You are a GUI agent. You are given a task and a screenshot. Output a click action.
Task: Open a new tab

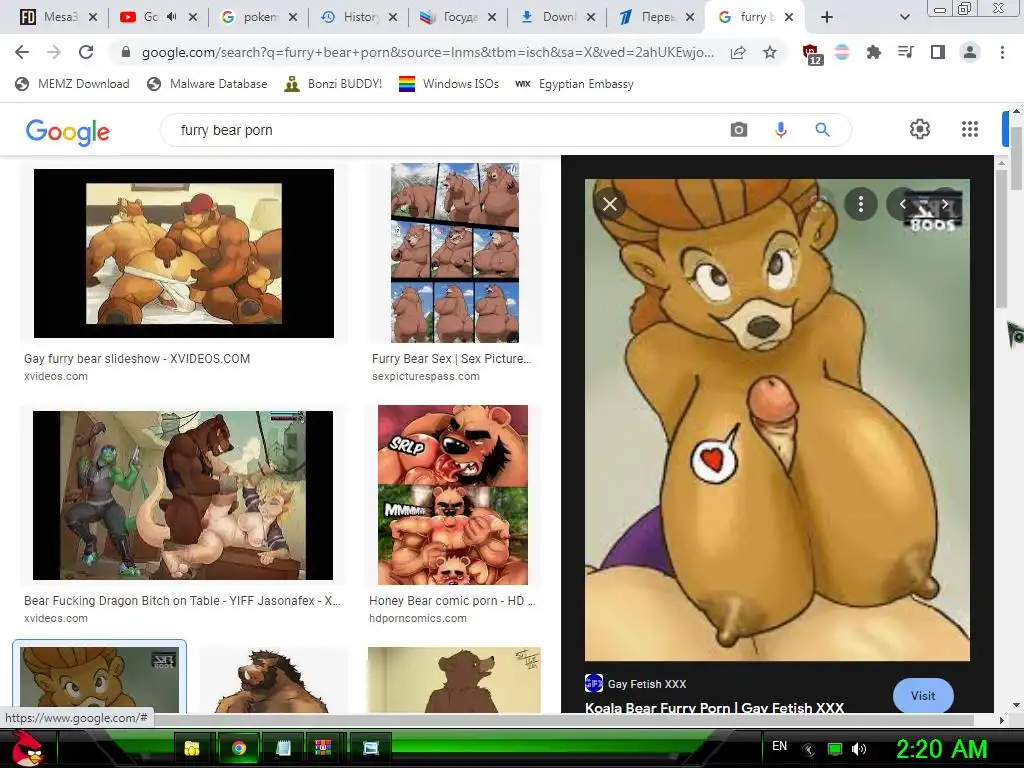coord(827,17)
